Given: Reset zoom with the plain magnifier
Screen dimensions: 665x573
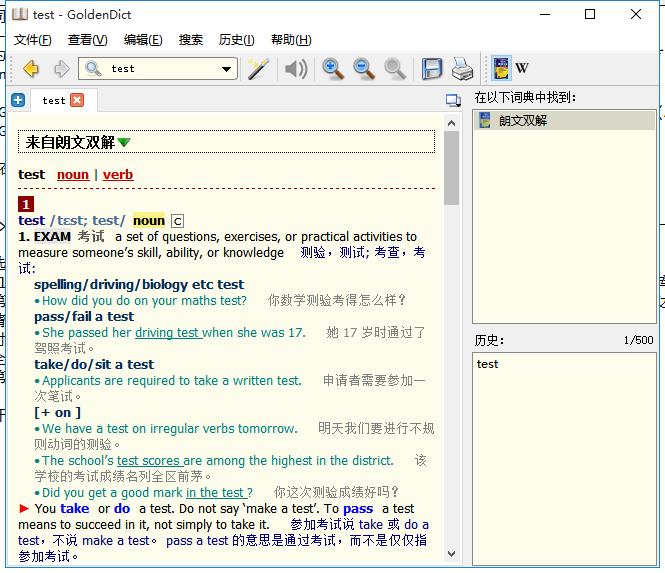Looking at the screenshot, I should [395, 69].
